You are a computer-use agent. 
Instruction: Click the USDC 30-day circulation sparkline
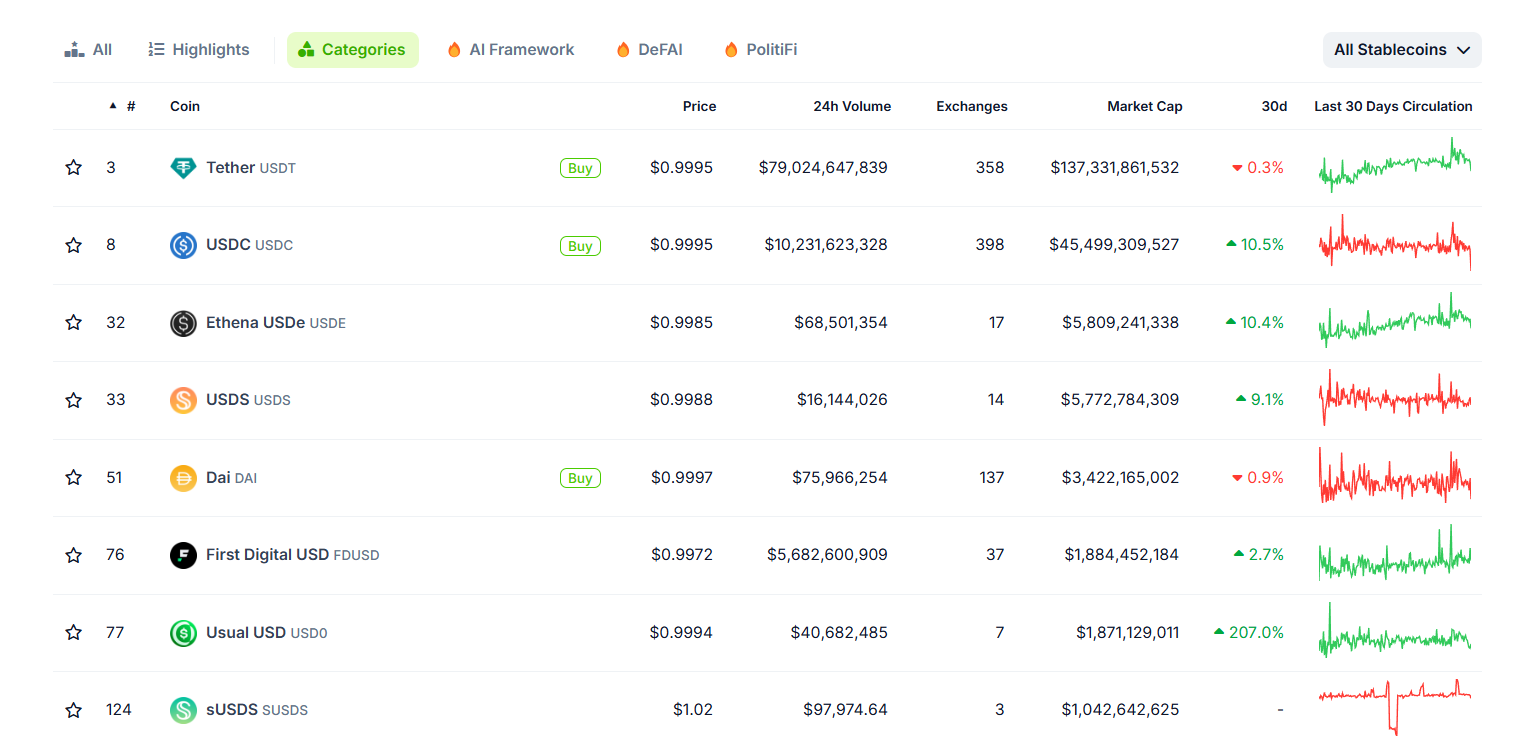[1395, 243]
